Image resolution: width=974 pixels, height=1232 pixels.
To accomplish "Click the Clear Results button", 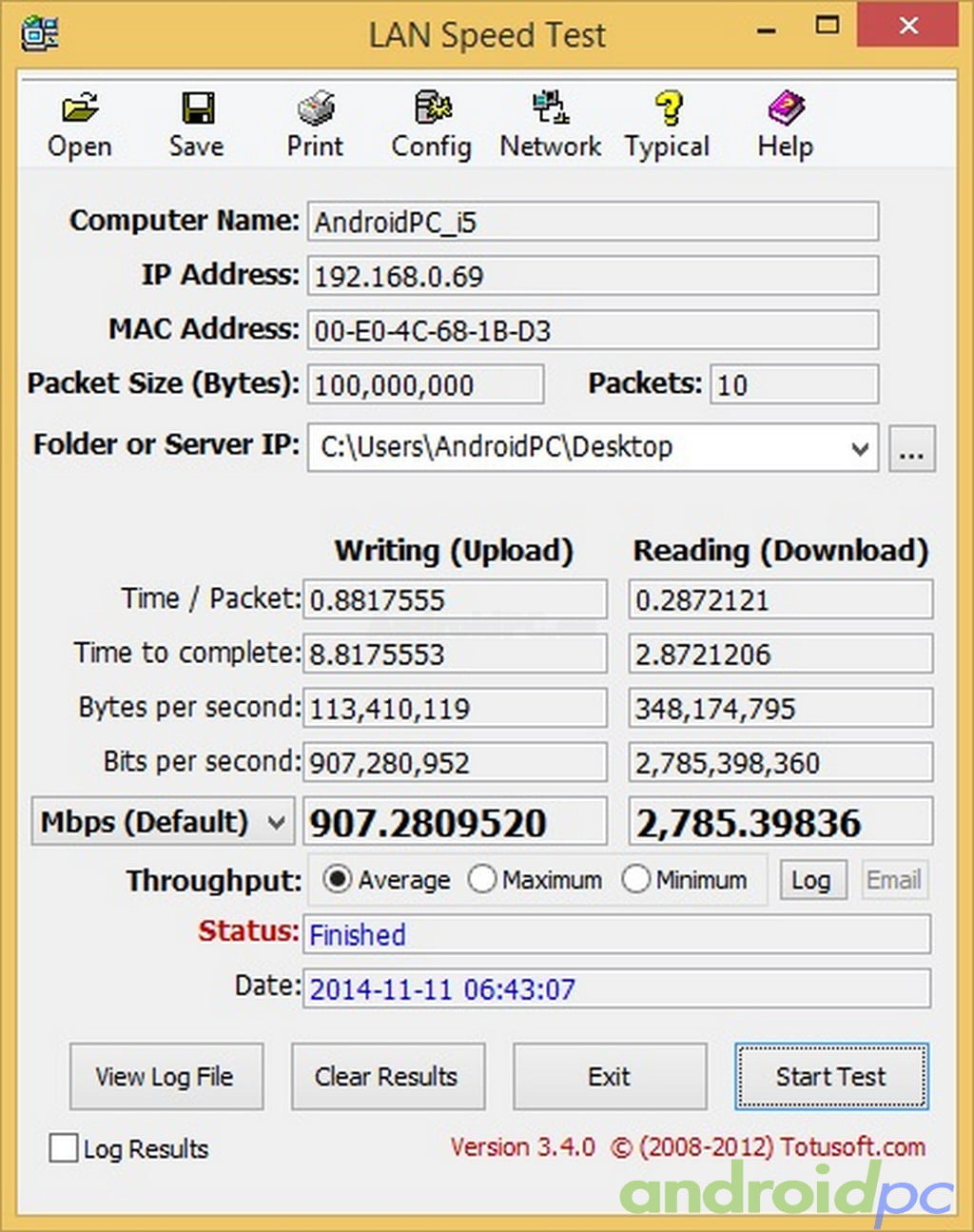I will point(387,1076).
